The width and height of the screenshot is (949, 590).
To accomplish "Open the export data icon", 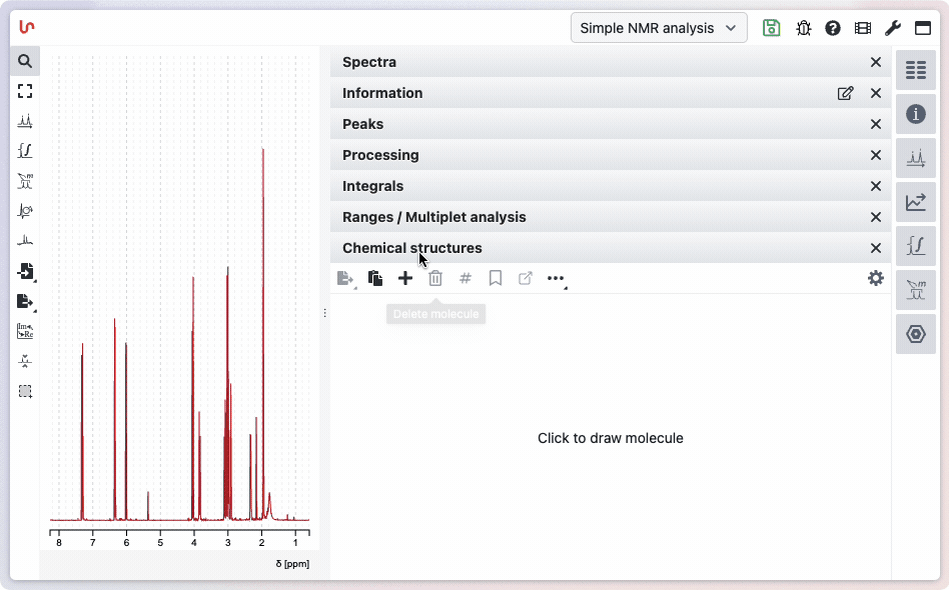I will coord(25,301).
